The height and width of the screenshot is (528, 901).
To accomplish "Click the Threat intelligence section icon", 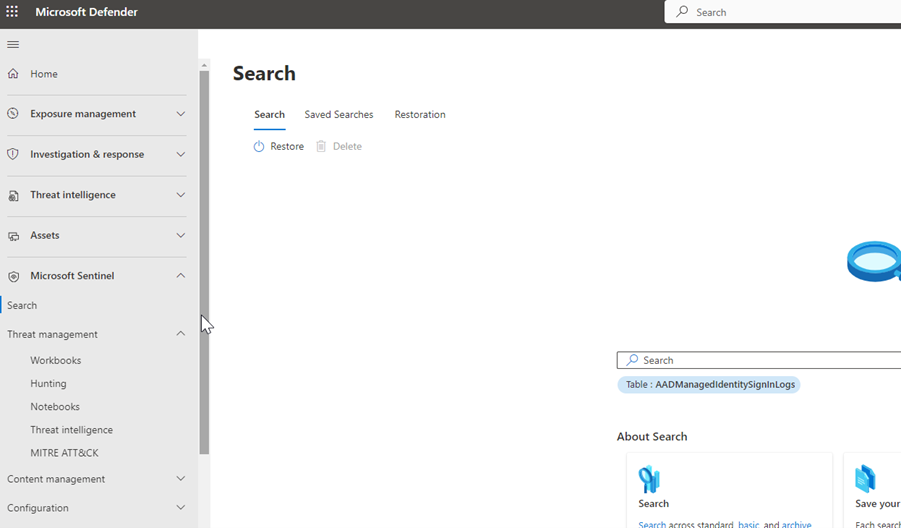I will [13, 195].
